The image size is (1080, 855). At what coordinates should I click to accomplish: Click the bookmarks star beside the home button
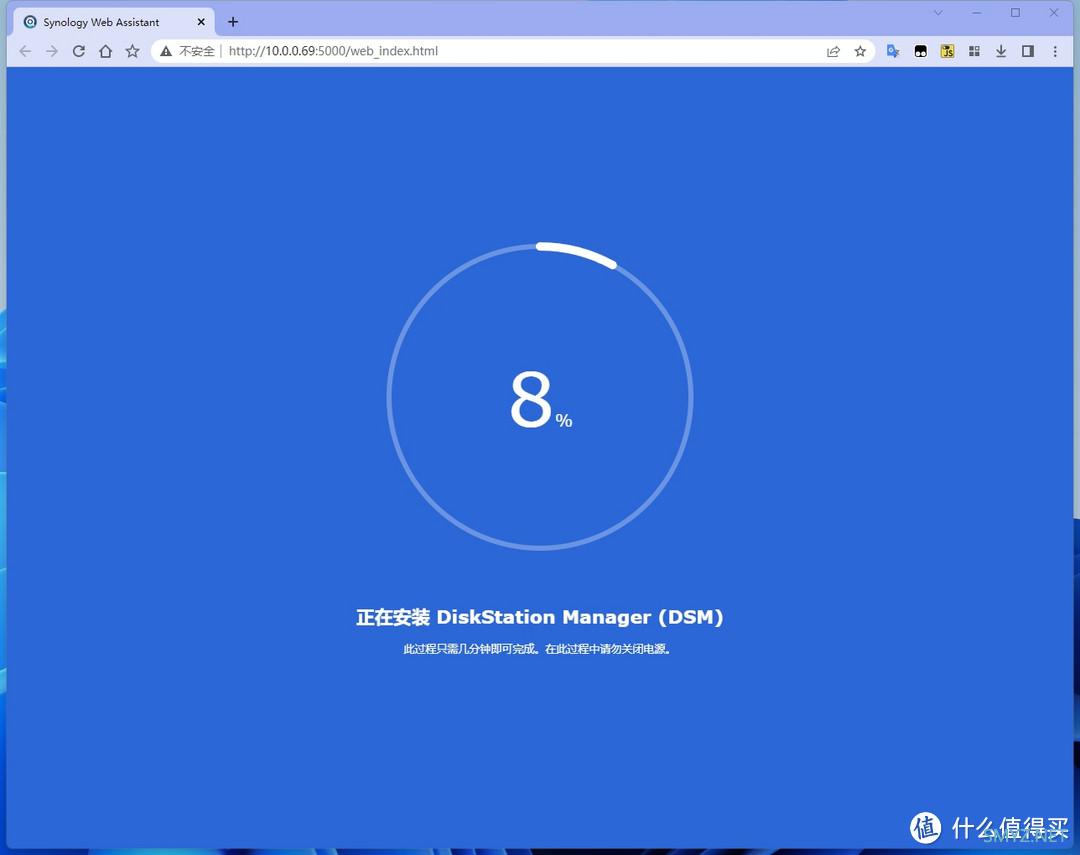(132, 51)
